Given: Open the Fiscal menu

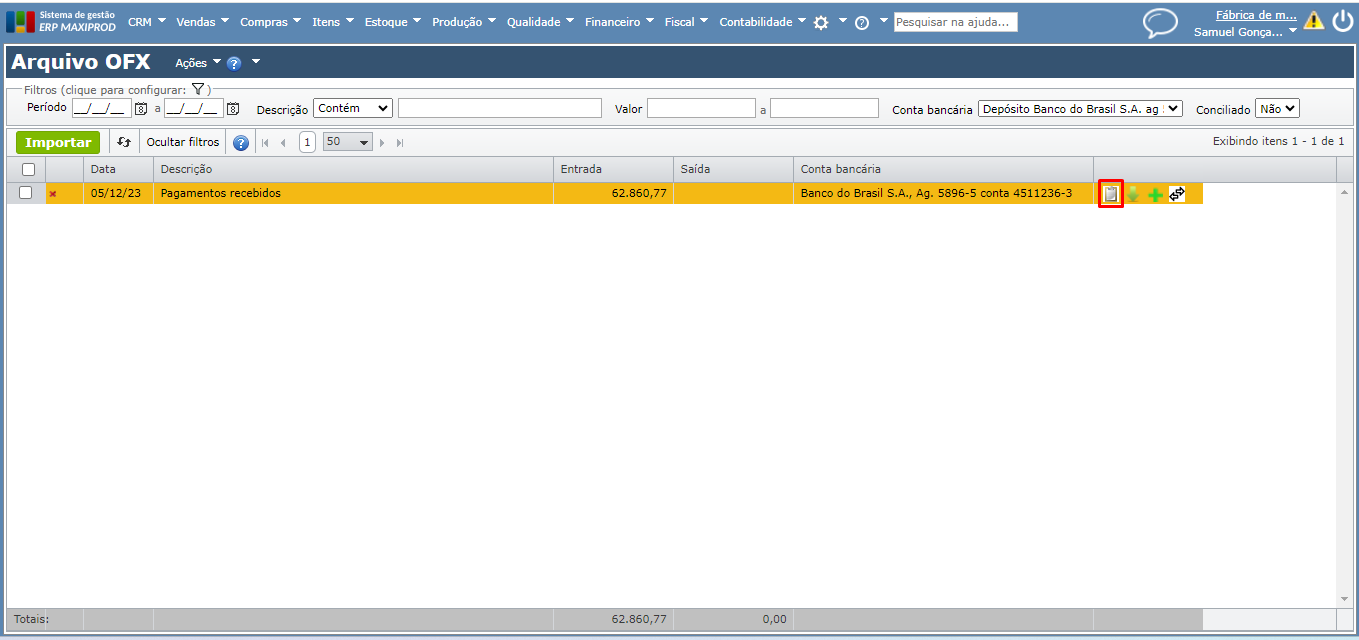Looking at the screenshot, I should point(686,21).
